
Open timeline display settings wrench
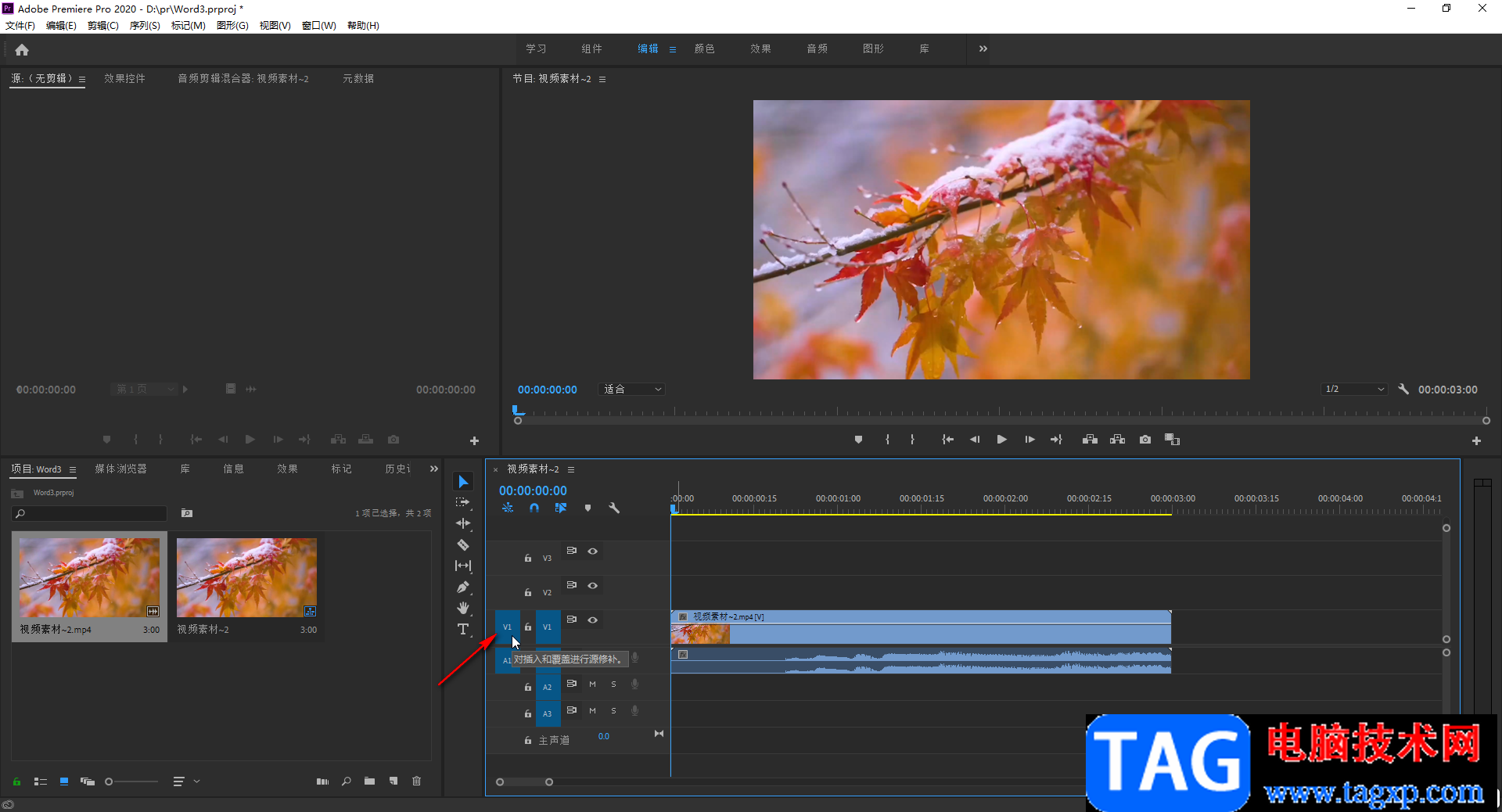click(x=614, y=508)
